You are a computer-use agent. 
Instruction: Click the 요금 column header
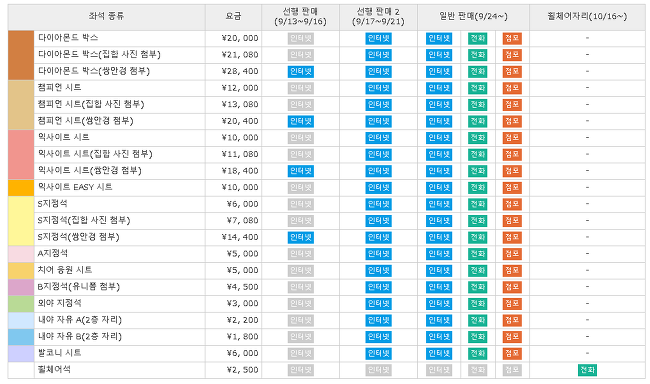click(x=233, y=16)
